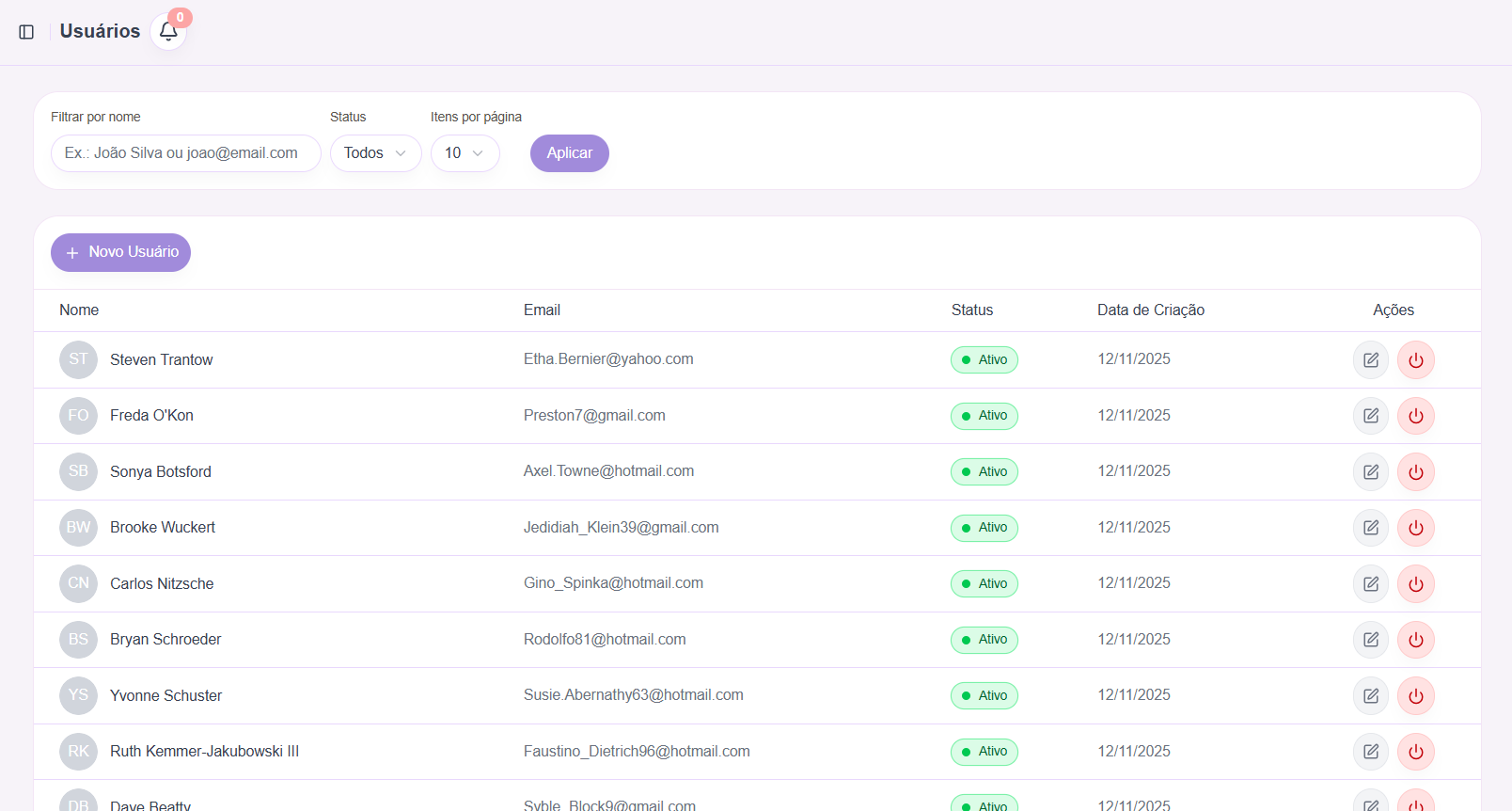1512x811 pixels.
Task: Click the Novo Usuário button
Action: [120, 252]
